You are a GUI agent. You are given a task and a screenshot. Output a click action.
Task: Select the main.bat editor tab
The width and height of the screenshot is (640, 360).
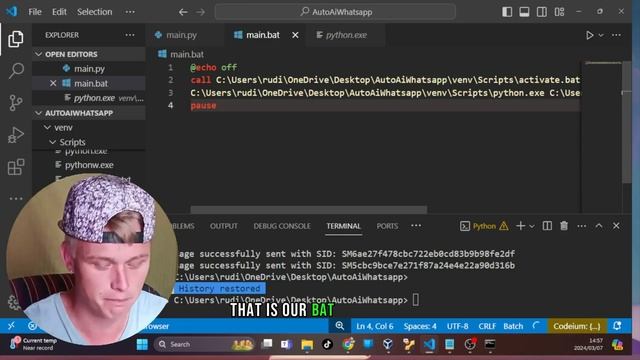coord(263,35)
